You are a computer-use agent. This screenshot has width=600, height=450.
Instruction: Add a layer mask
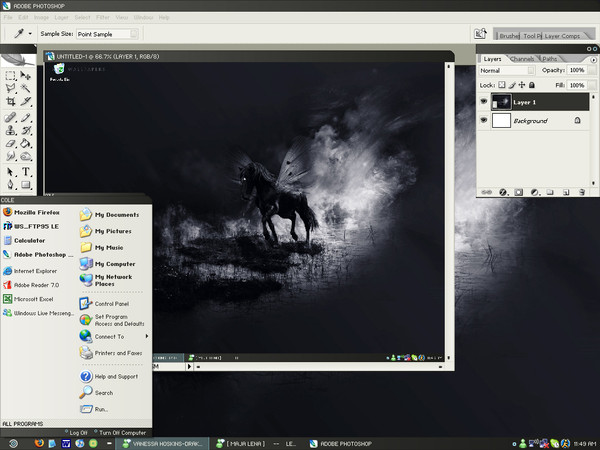point(518,192)
